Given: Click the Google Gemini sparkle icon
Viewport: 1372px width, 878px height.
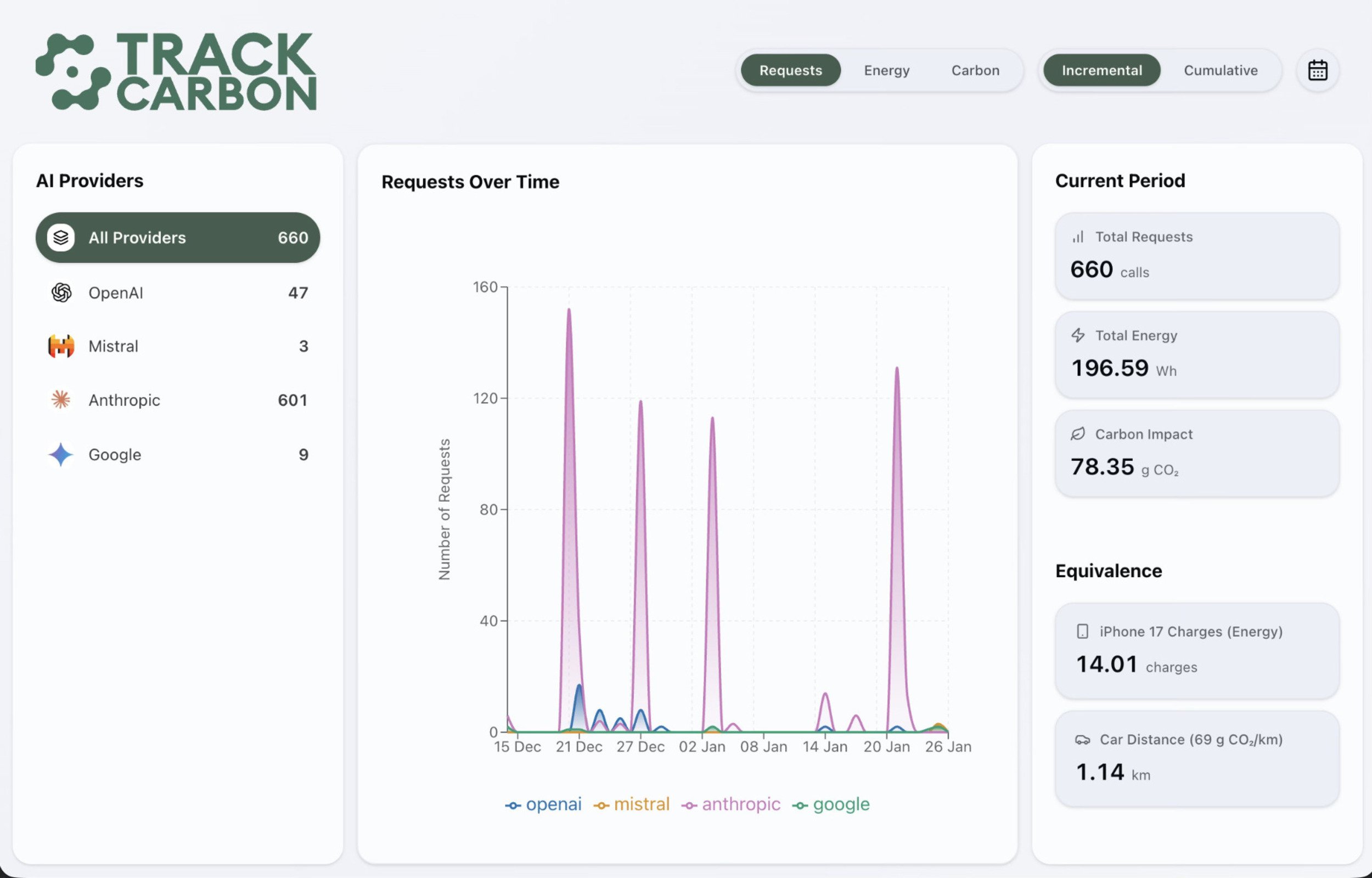Looking at the screenshot, I should (x=61, y=454).
